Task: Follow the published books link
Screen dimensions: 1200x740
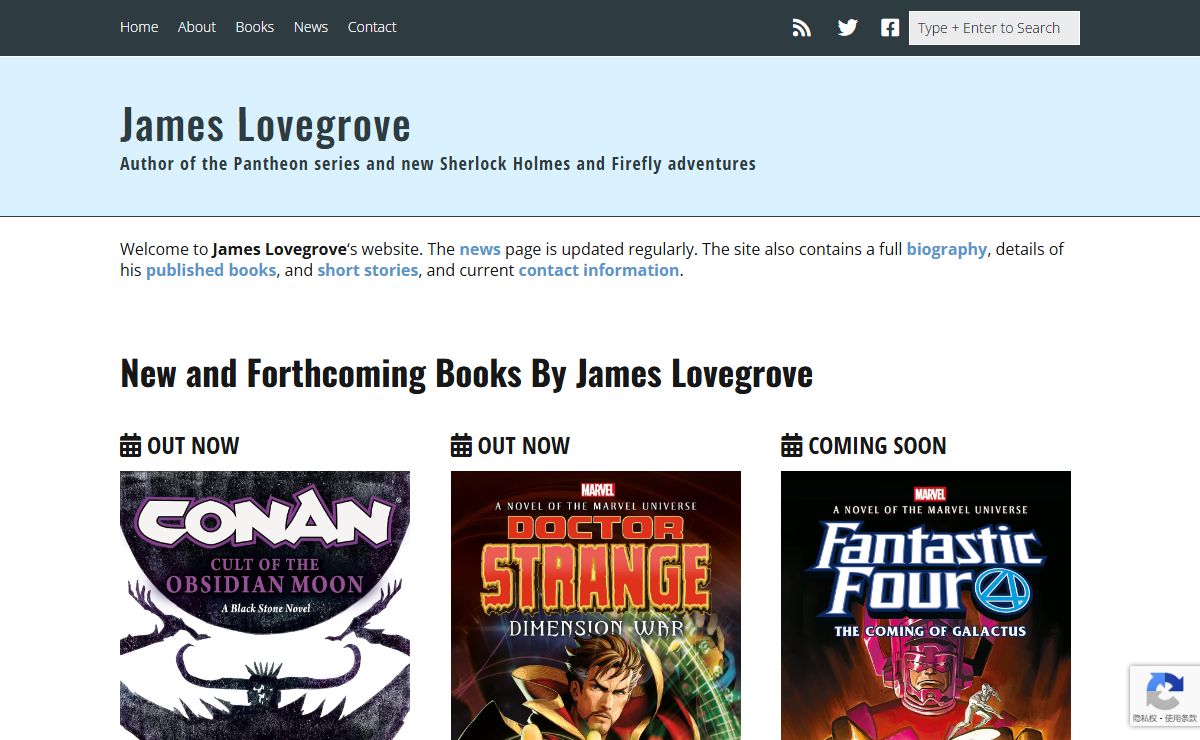Action: point(211,270)
